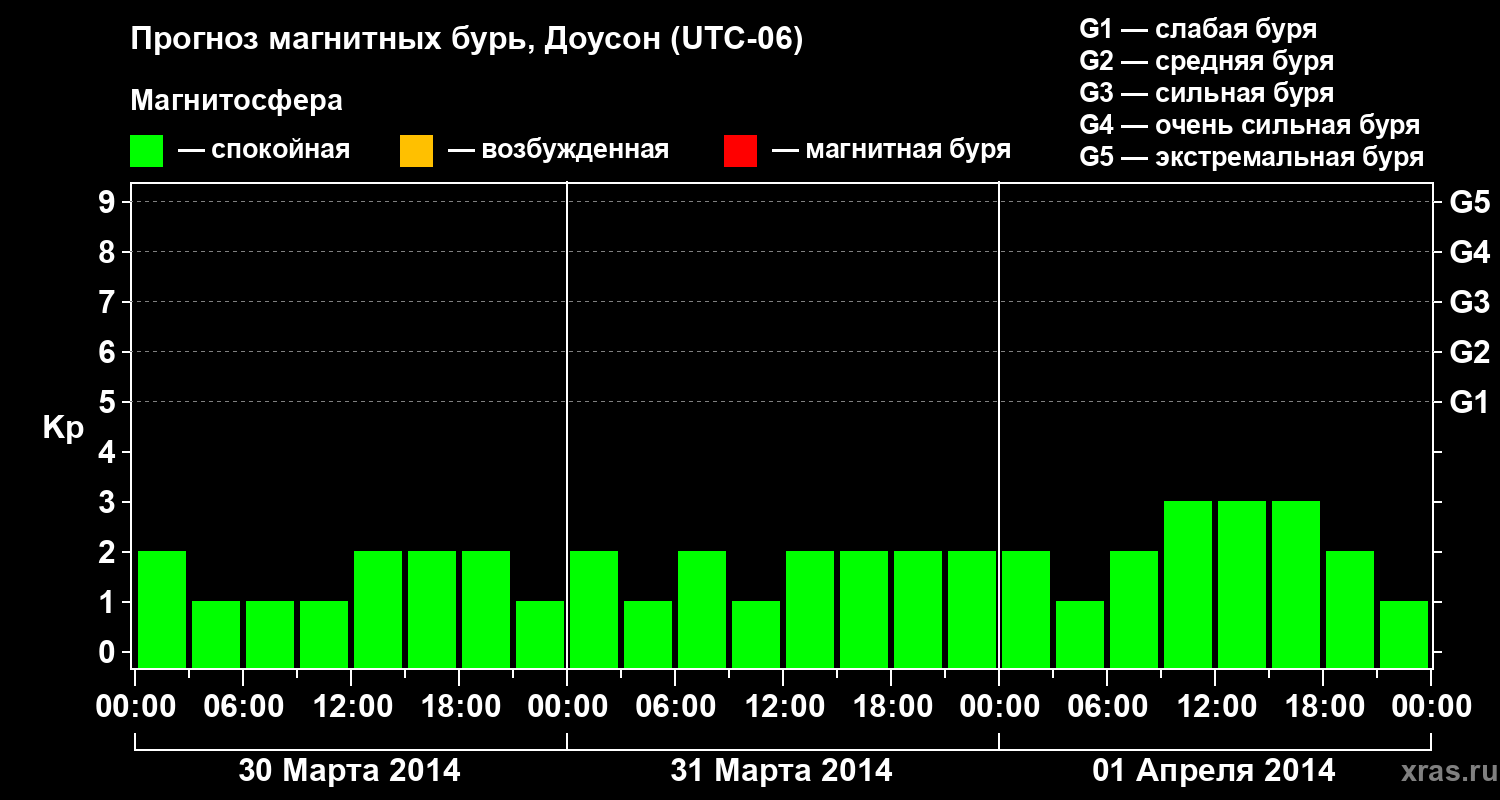The height and width of the screenshot is (800, 1500).
Task: Click the 'G4' label on right axis
Action: (x=1470, y=252)
